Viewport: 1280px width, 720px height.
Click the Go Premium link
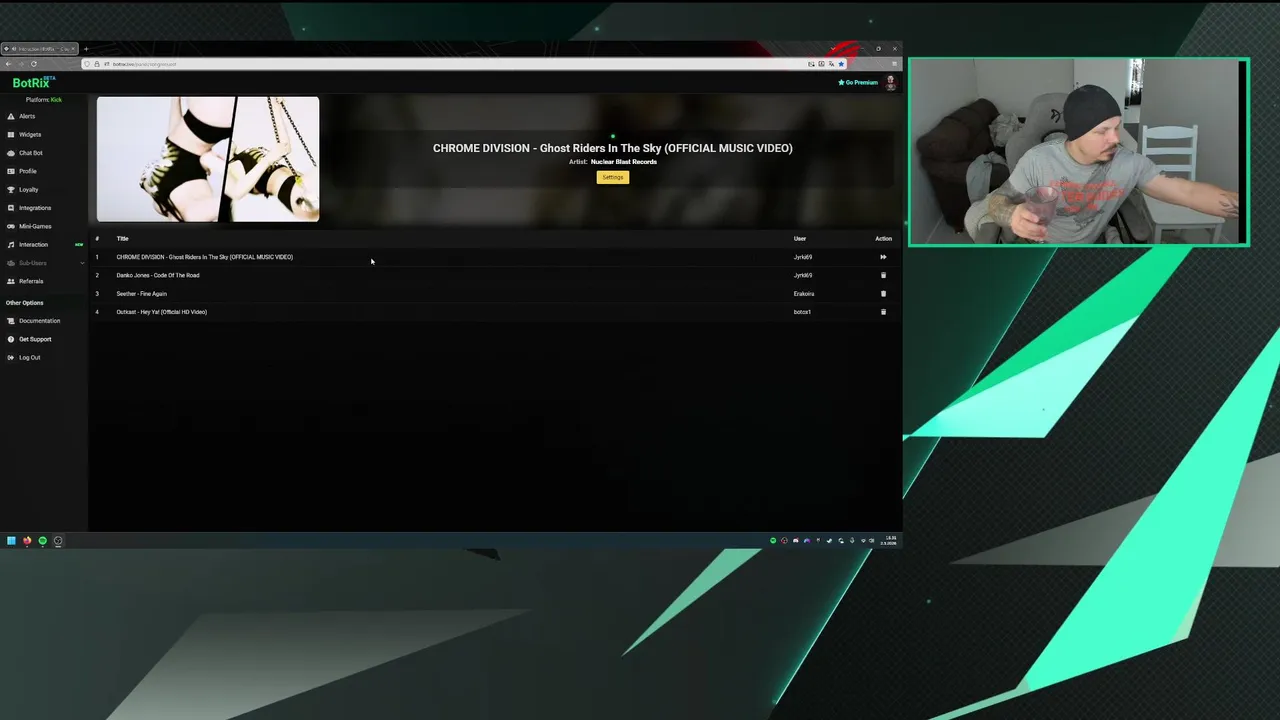click(x=858, y=82)
